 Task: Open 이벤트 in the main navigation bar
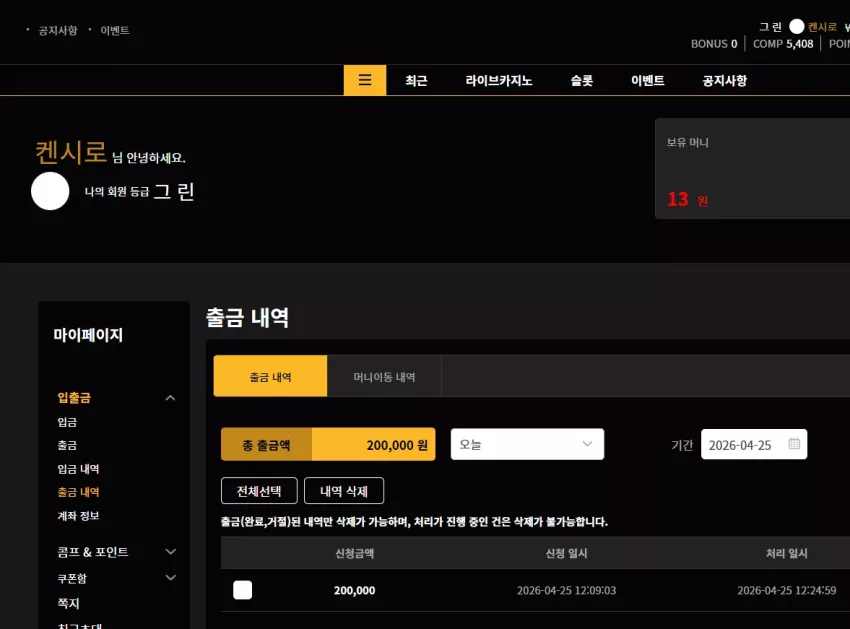[x=648, y=81]
